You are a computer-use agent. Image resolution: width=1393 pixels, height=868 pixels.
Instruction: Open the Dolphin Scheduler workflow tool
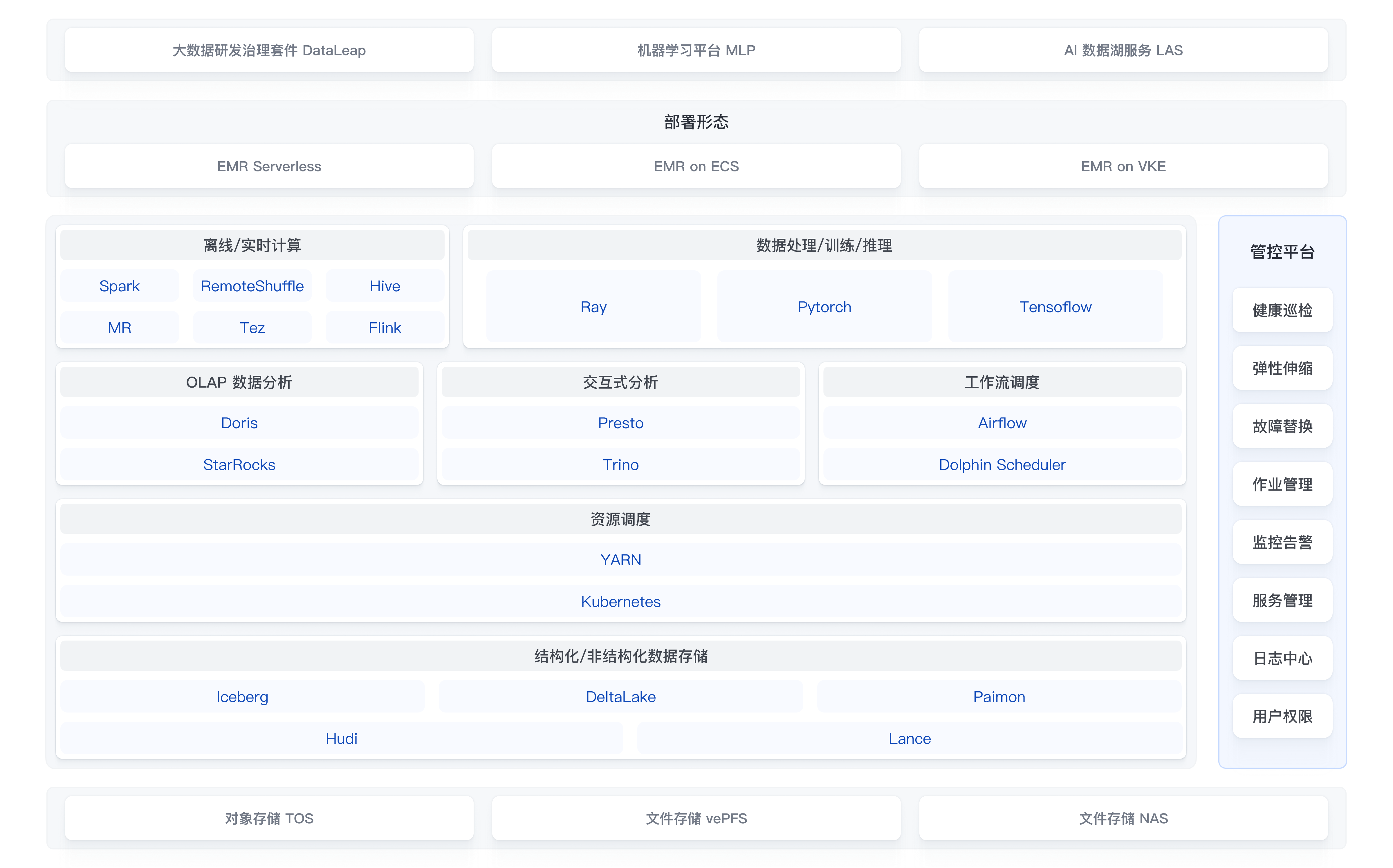coord(1002,465)
